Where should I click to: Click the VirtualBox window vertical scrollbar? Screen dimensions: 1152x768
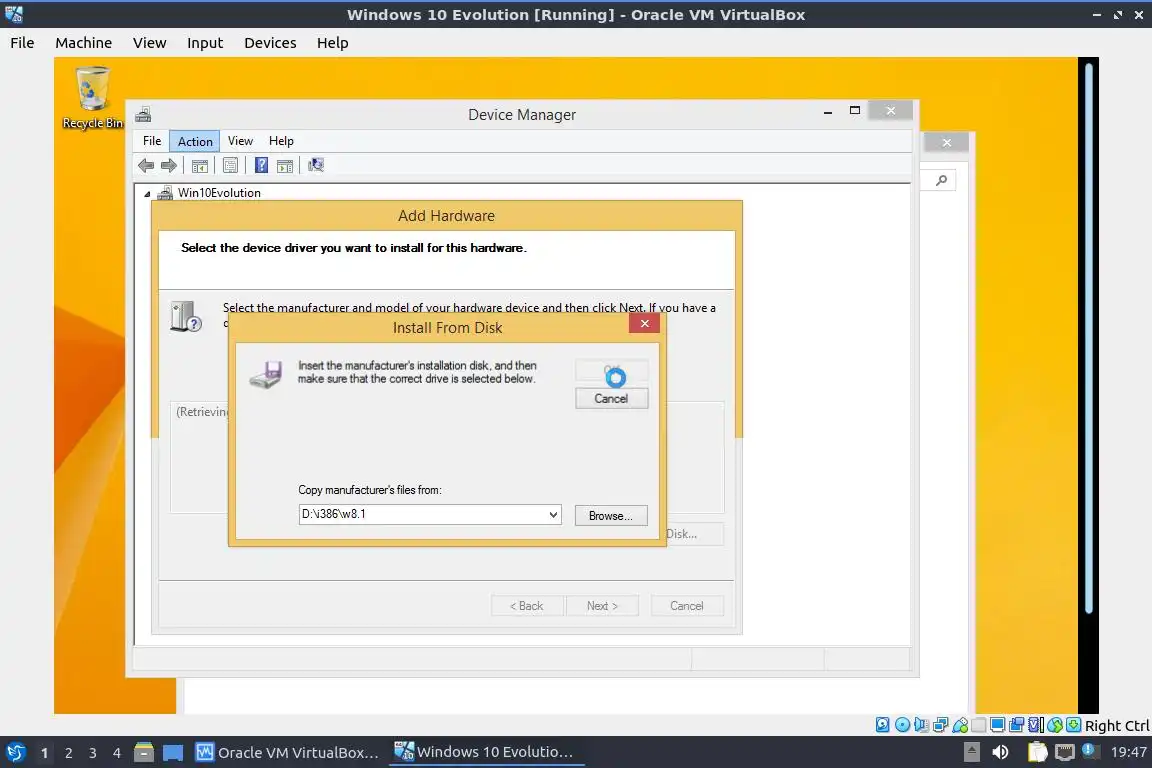click(1089, 338)
